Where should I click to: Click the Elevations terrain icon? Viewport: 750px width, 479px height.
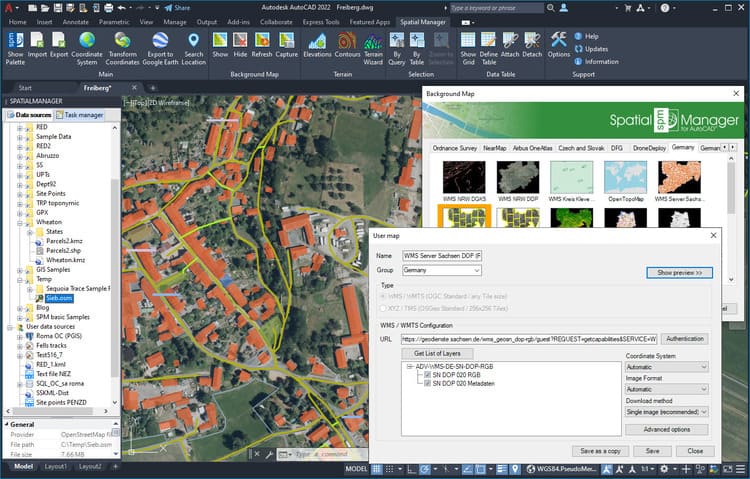point(318,46)
